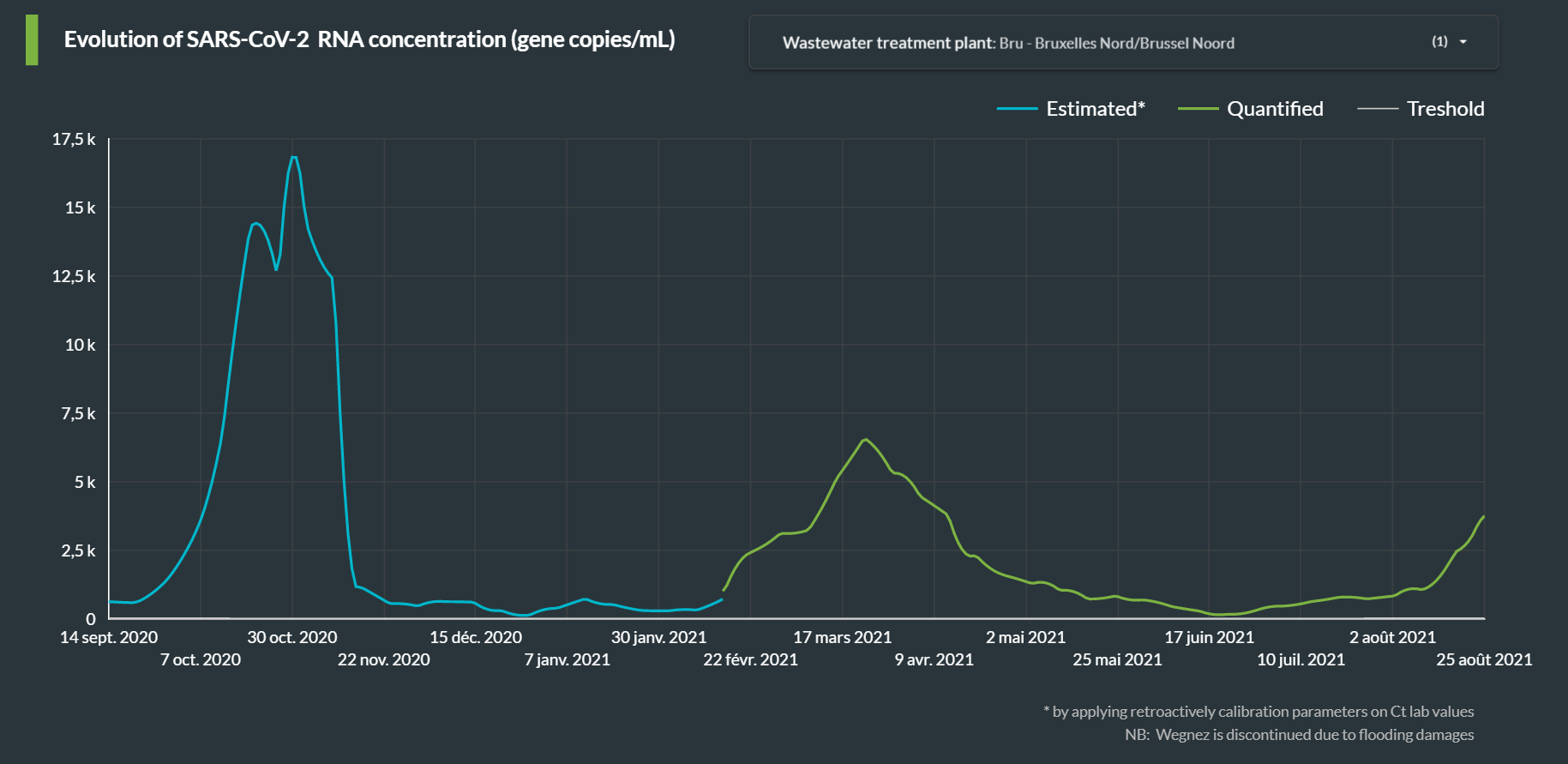This screenshot has width=1568, height=764.
Task: Click the 9 avr. 2021 date label
Action: 934,659
